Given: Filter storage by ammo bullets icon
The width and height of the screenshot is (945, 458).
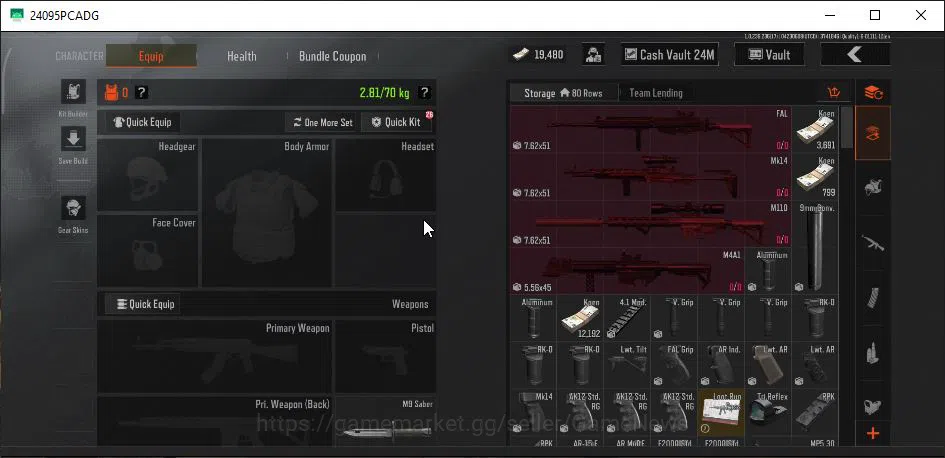Looking at the screenshot, I should click(x=873, y=353).
